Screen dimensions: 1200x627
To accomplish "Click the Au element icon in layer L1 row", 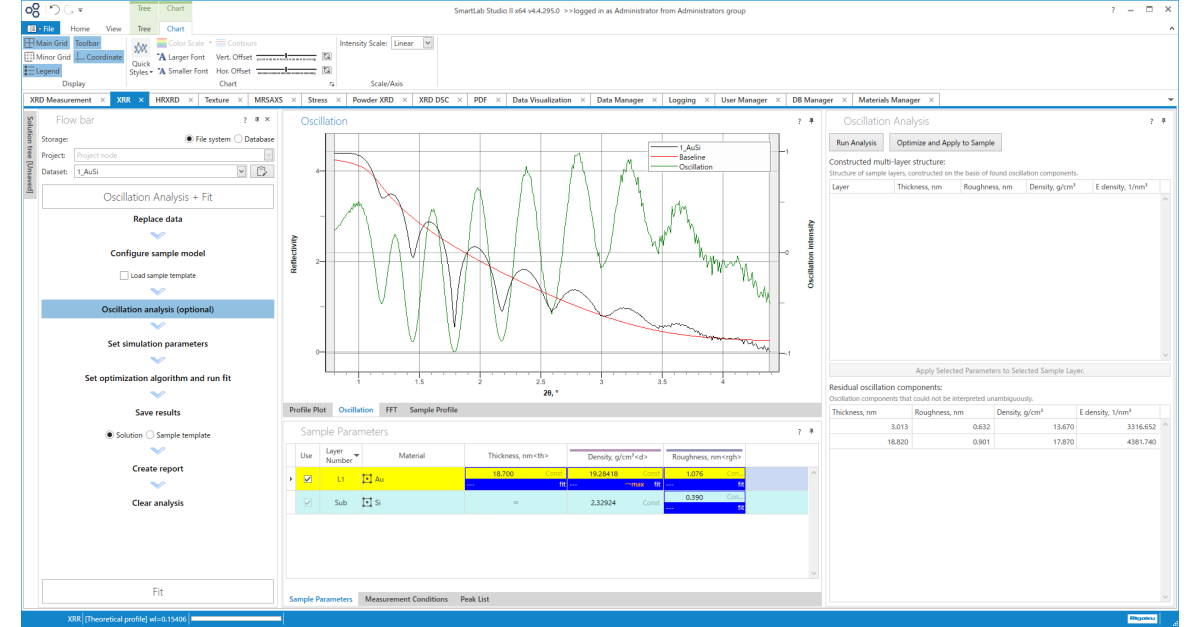I will pyautogui.click(x=366, y=477).
